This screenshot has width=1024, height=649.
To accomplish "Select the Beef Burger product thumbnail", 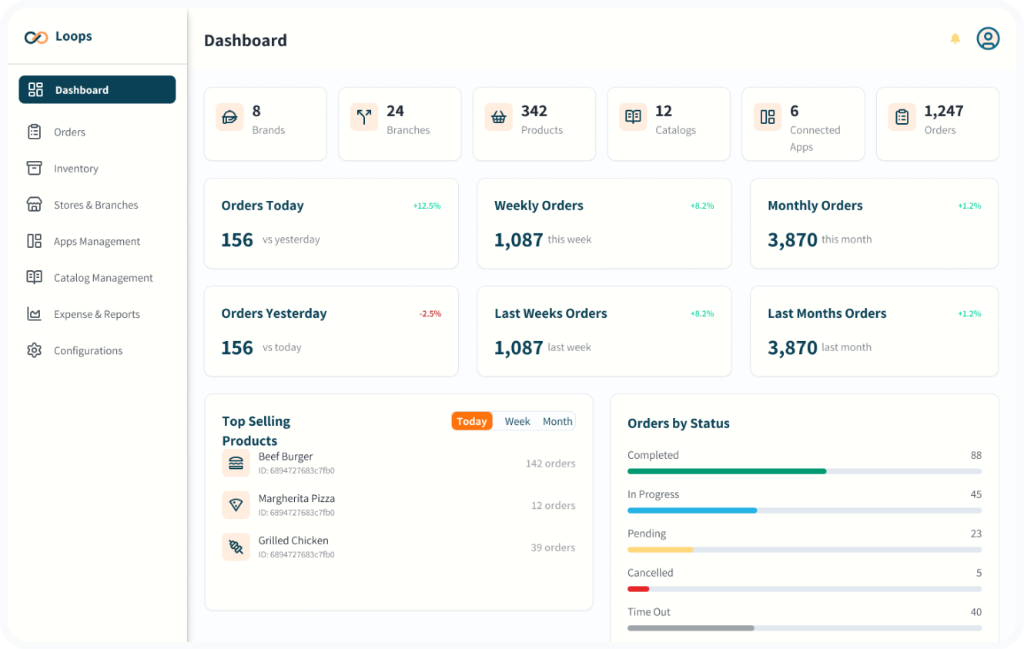I will (x=236, y=463).
